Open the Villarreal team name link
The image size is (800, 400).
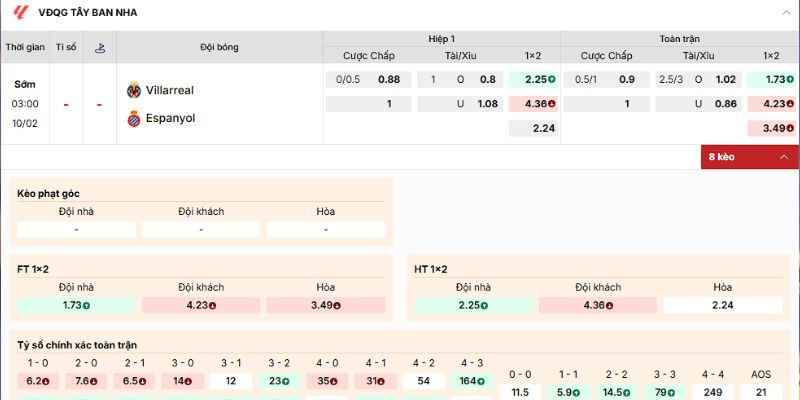pyautogui.click(x=170, y=90)
